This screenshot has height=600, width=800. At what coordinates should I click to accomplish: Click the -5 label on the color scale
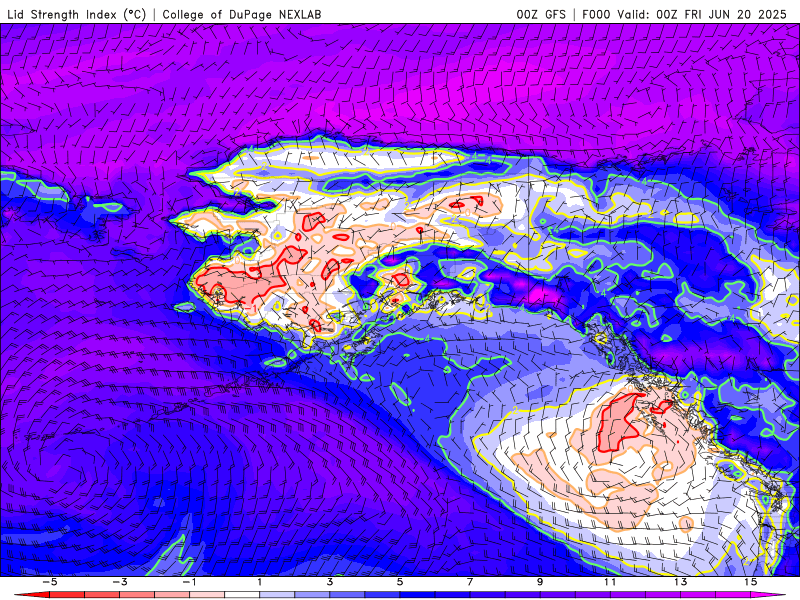[49, 582]
